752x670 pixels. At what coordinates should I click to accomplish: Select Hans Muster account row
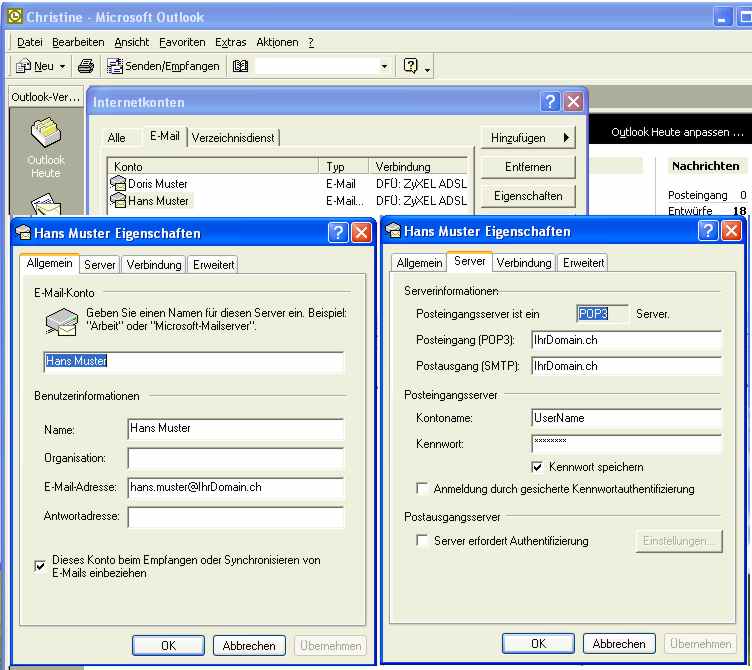click(288, 200)
